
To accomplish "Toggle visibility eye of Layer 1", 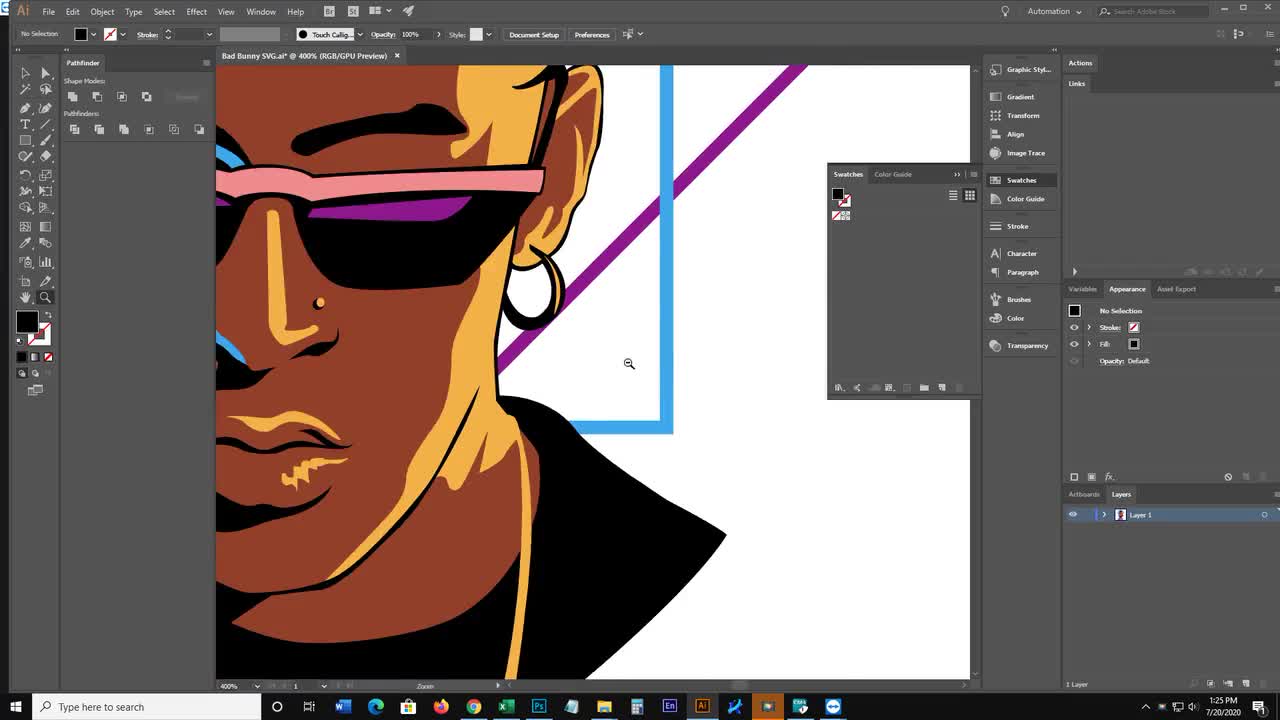I will pyautogui.click(x=1073, y=515).
